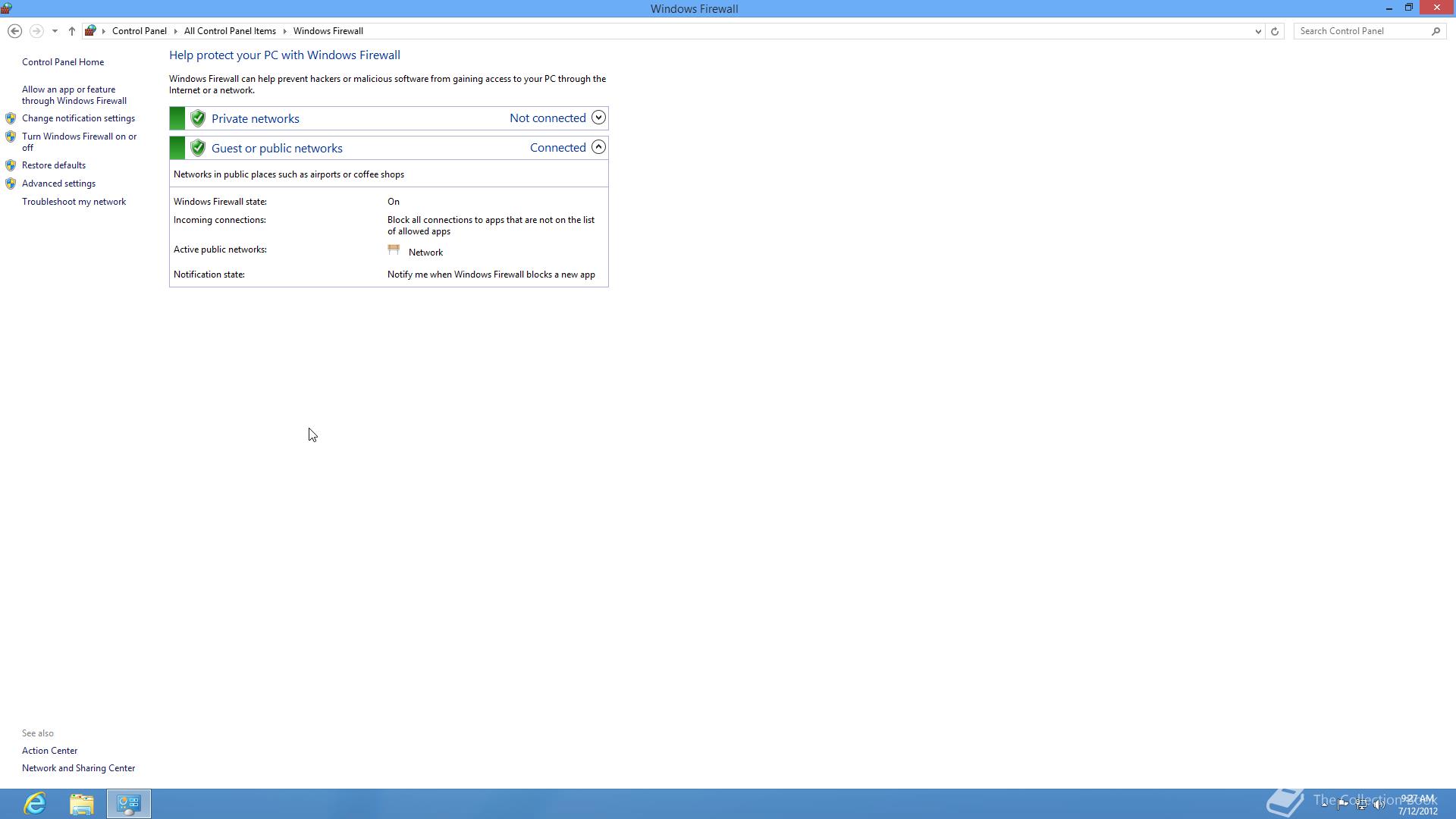Click the green shield of Guest or public networks
Screen dimensions: 1456x819
tap(198, 148)
